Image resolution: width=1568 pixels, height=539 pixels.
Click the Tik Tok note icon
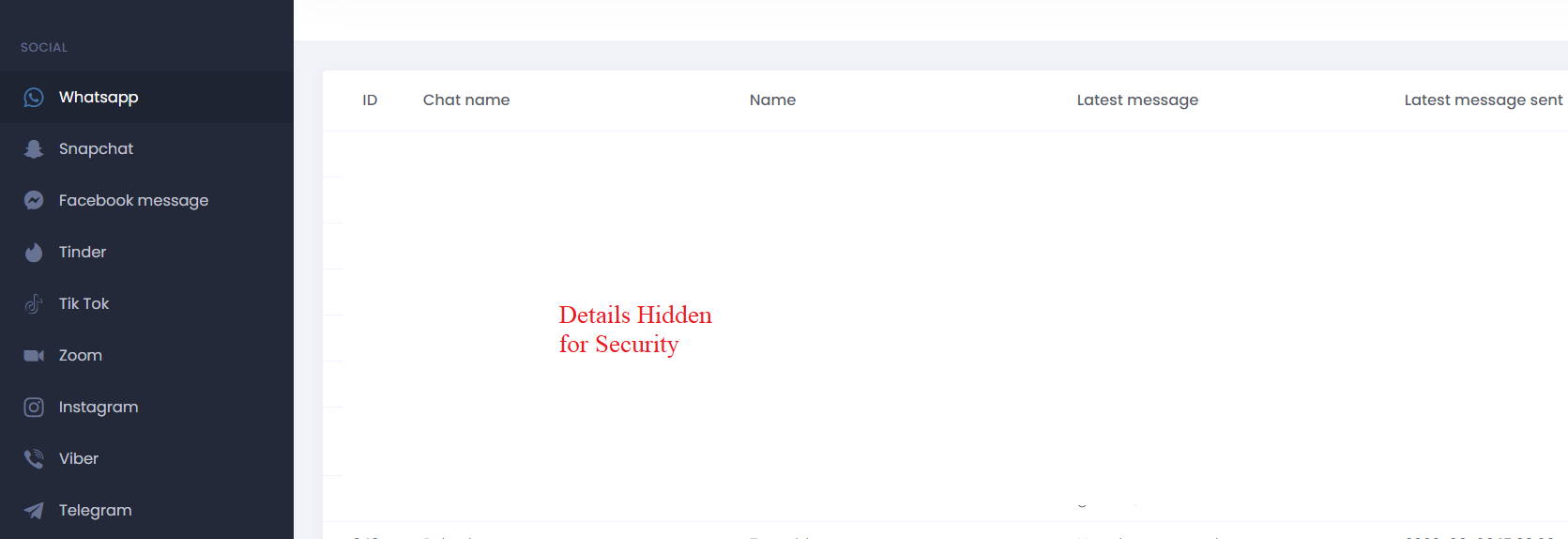tap(34, 304)
